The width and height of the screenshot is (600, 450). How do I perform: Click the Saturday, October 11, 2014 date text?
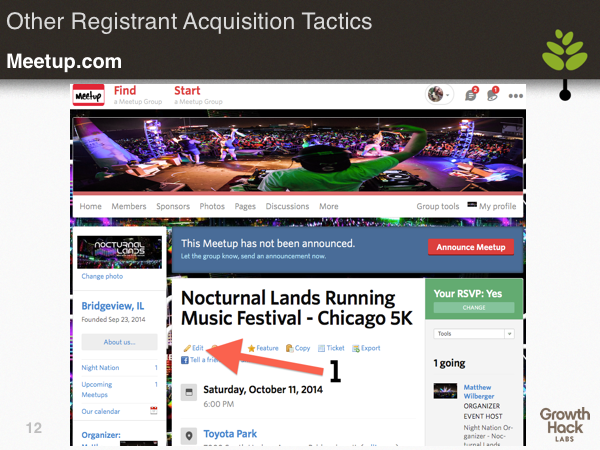[263, 390]
